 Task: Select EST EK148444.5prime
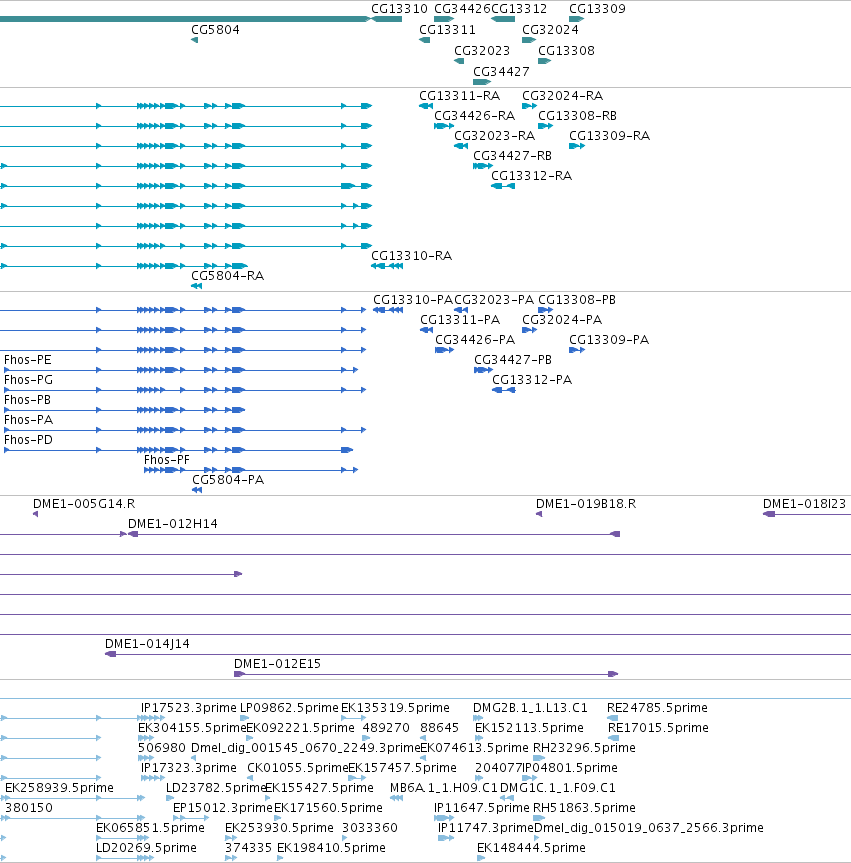531,848
